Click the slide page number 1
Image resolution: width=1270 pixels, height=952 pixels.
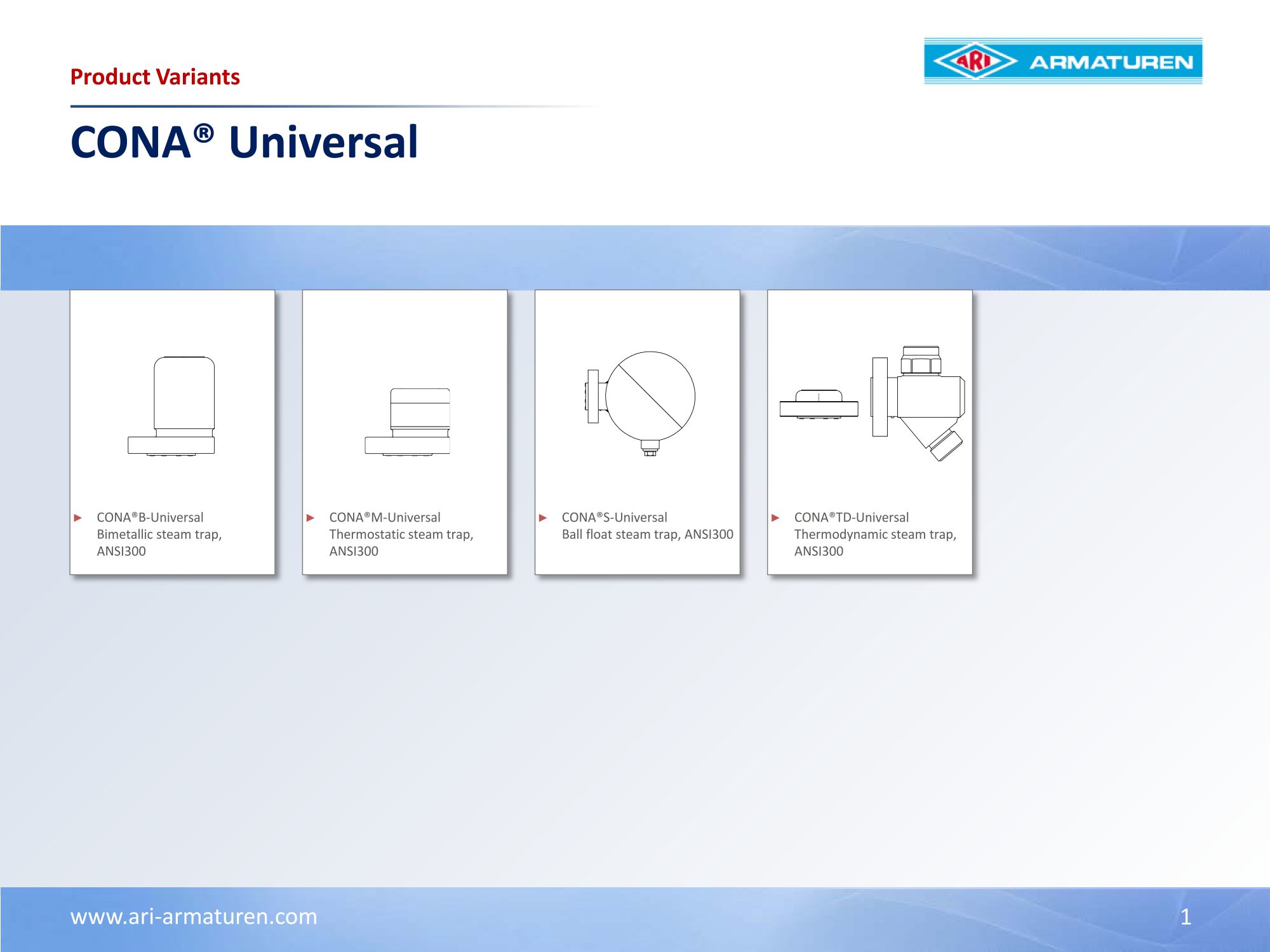point(1186,916)
